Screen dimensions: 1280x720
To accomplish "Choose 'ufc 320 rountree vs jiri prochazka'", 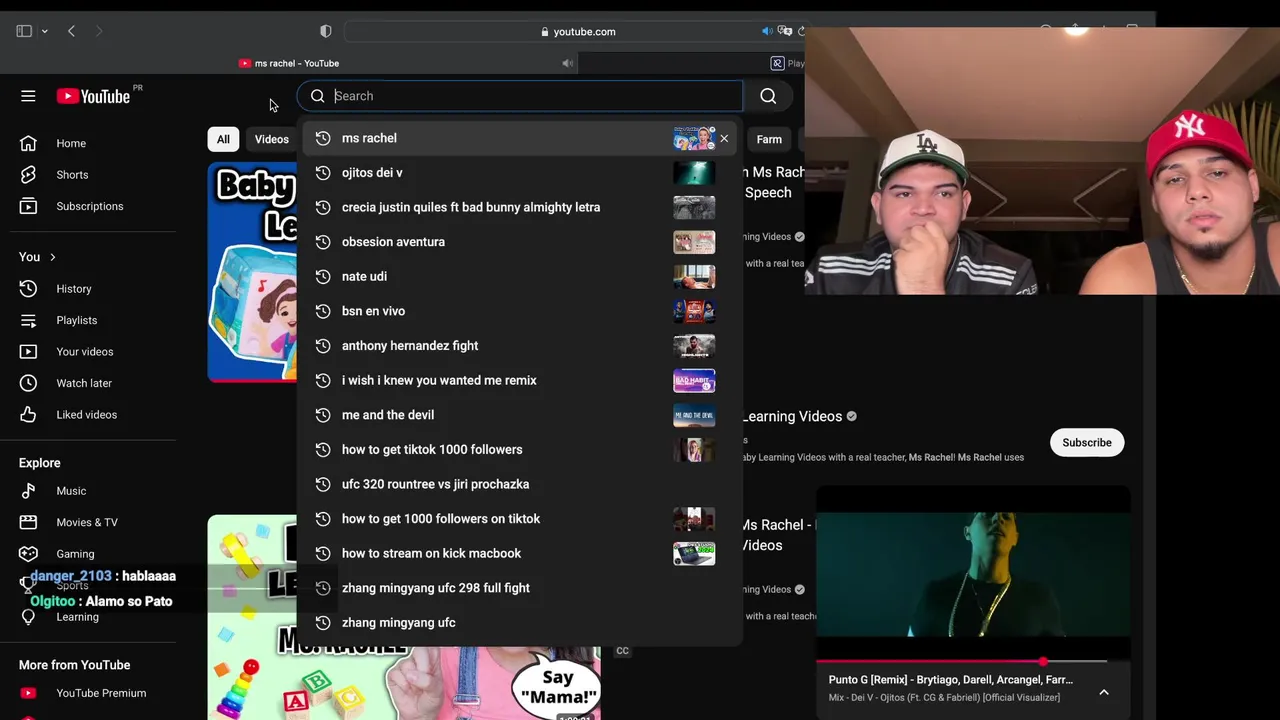I will click(519, 484).
